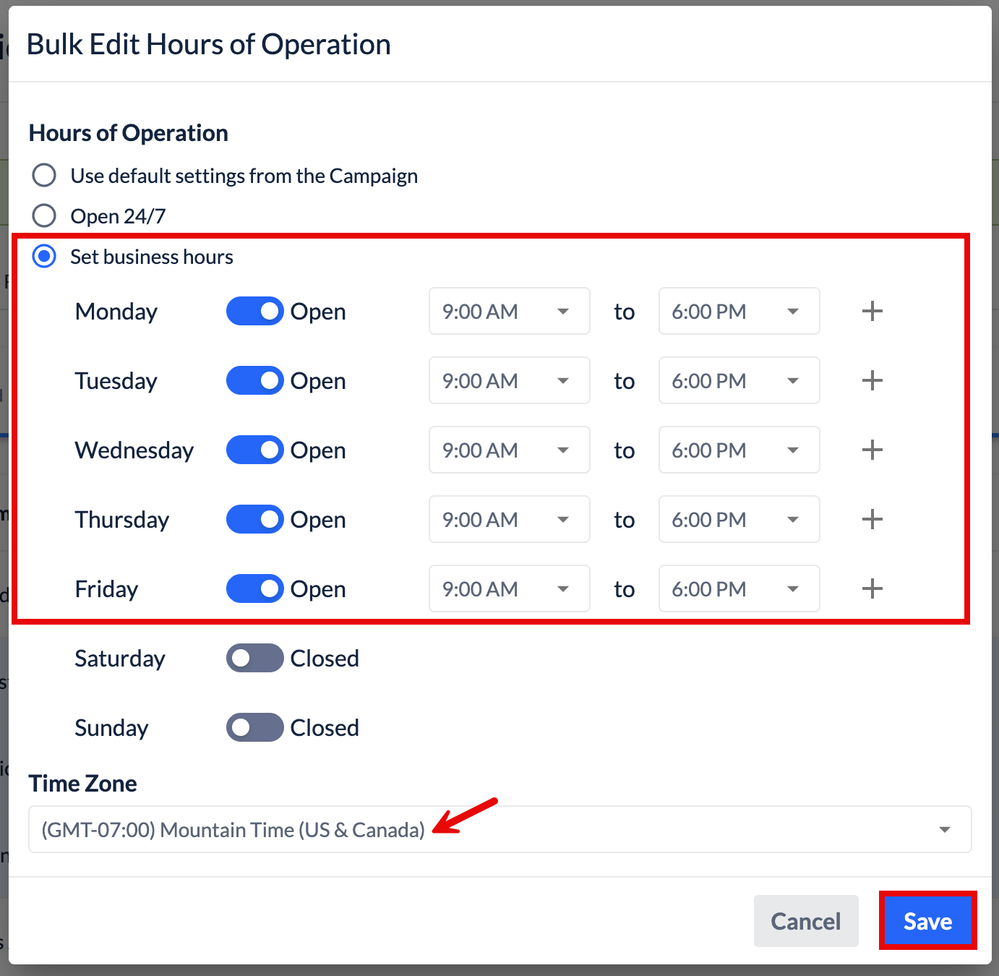
Task: Open Thursday opening time dropdown
Action: pos(508,520)
